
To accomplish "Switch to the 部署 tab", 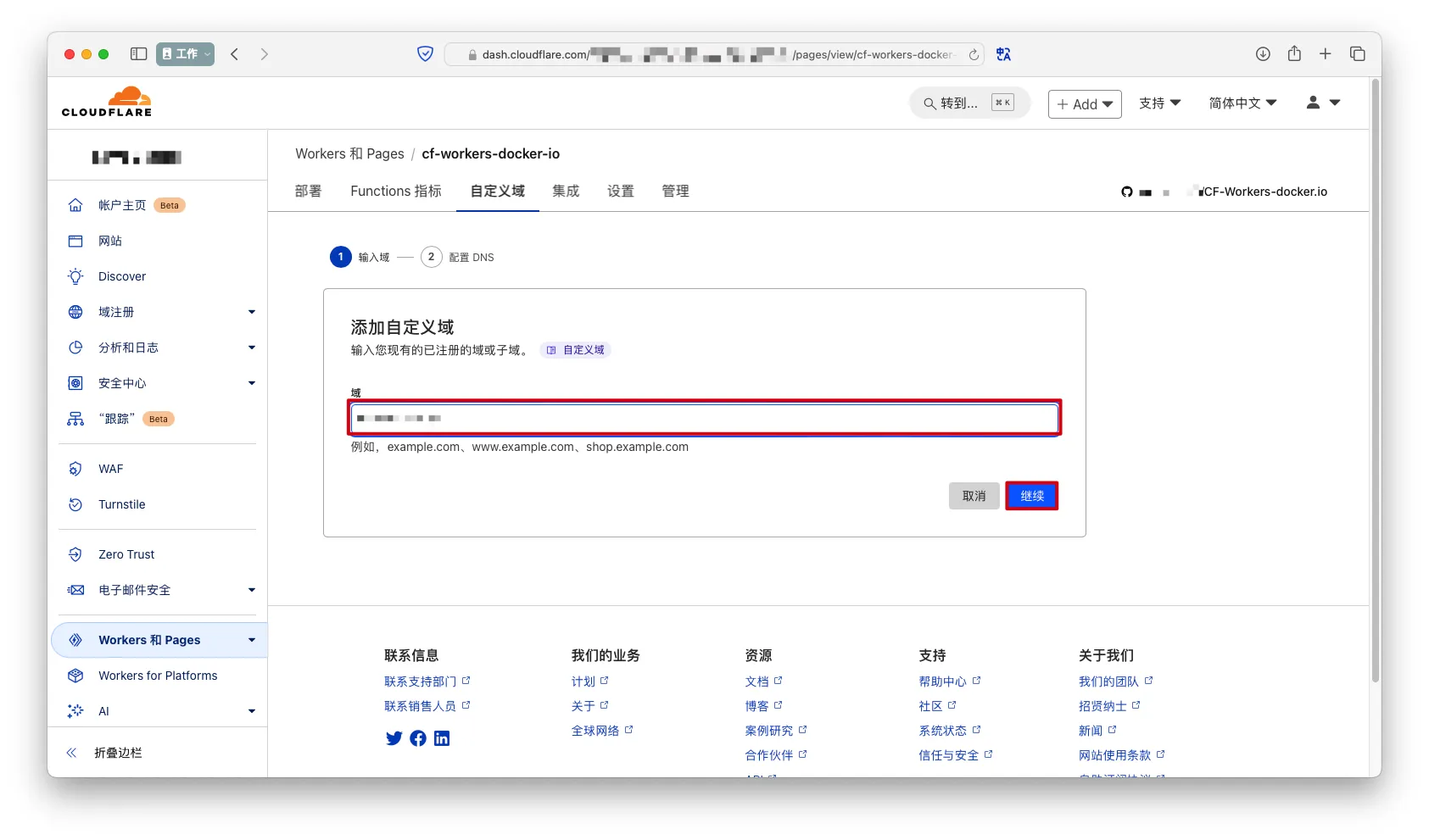I will click(309, 192).
